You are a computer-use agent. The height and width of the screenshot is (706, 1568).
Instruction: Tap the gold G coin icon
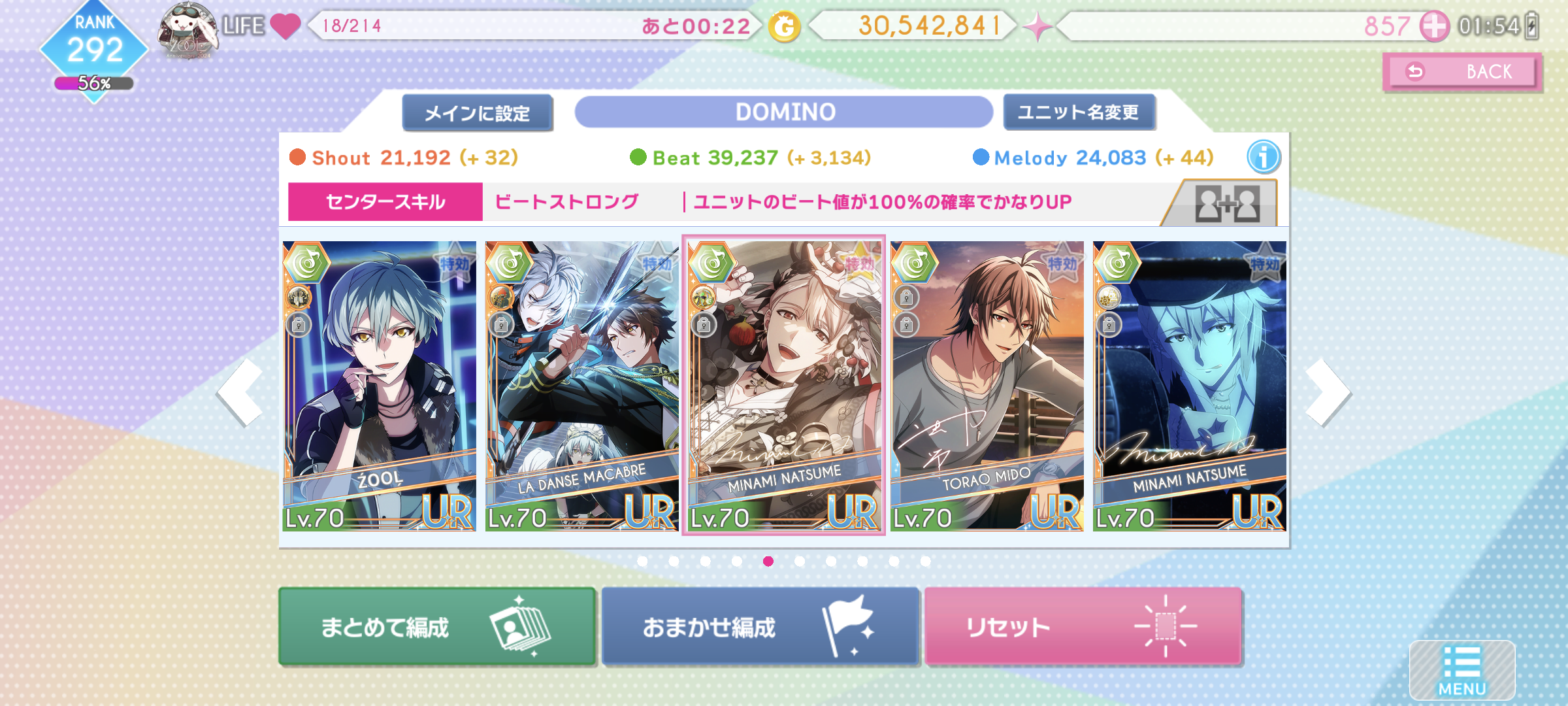(784, 27)
